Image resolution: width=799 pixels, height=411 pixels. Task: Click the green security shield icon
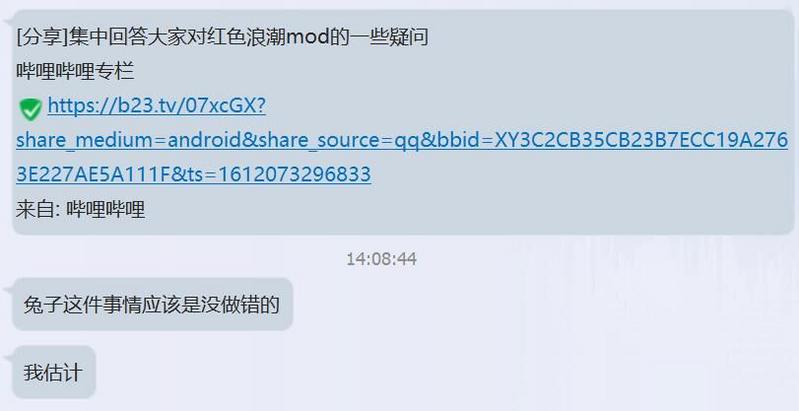pos(31,109)
